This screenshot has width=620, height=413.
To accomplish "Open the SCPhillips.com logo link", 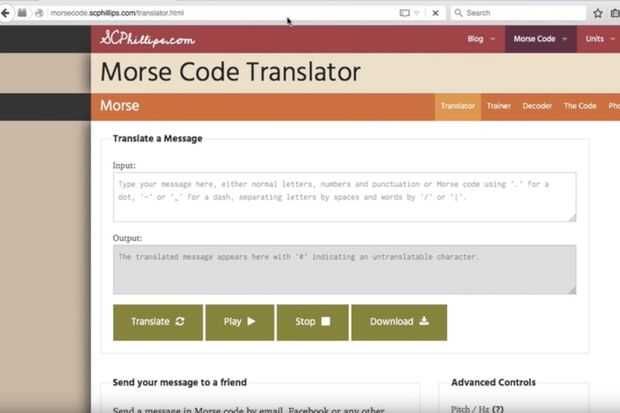I will point(147,39).
